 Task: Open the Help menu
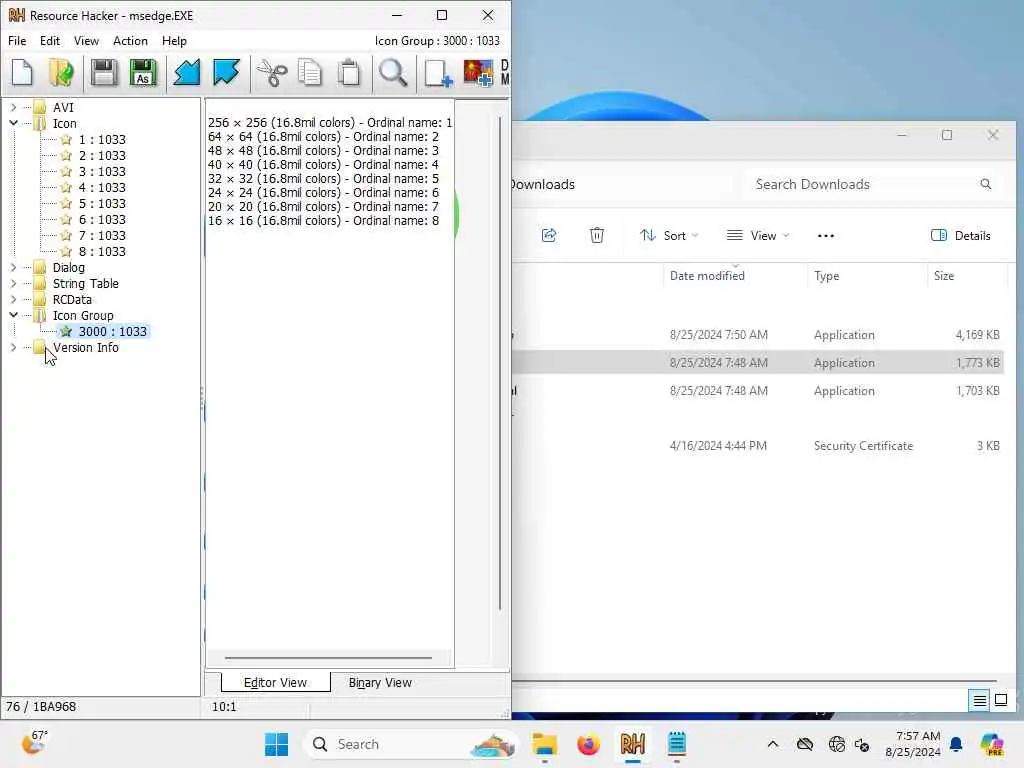coord(174,40)
